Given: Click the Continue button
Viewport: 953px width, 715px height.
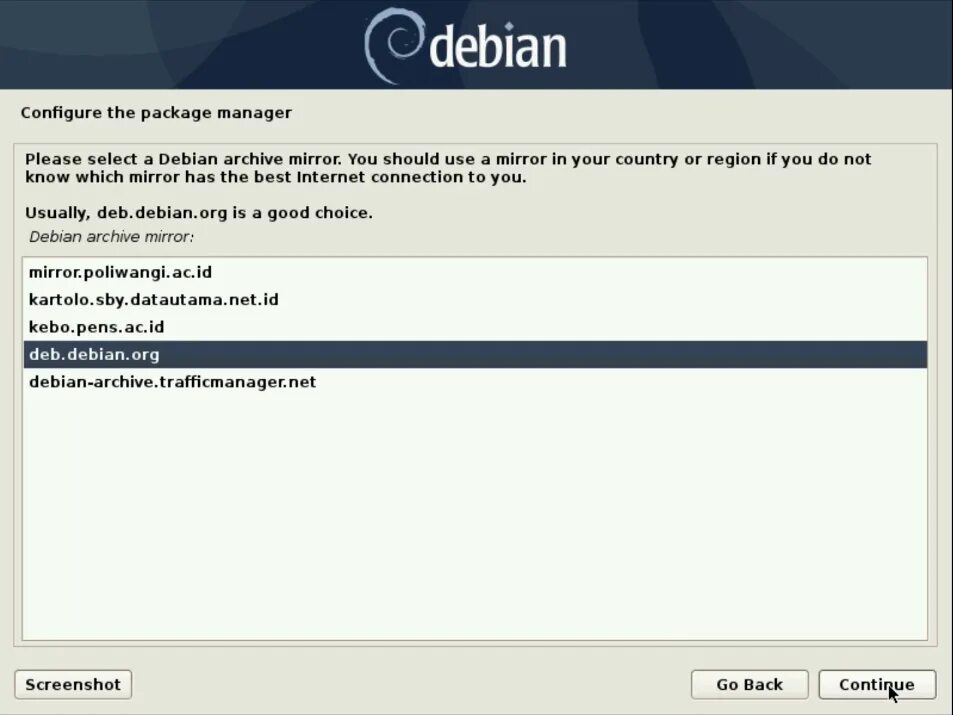Looking at the screenshot, I should (876, 685).
